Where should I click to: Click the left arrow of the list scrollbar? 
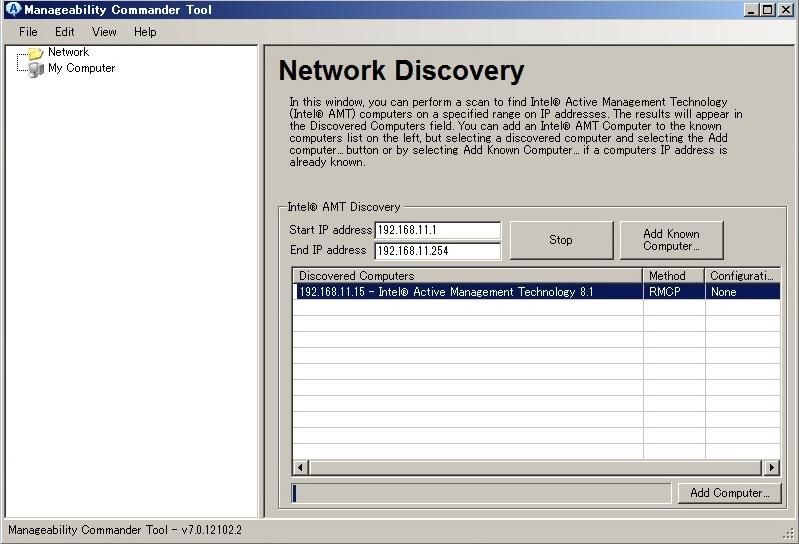click(x=301, y=467)
